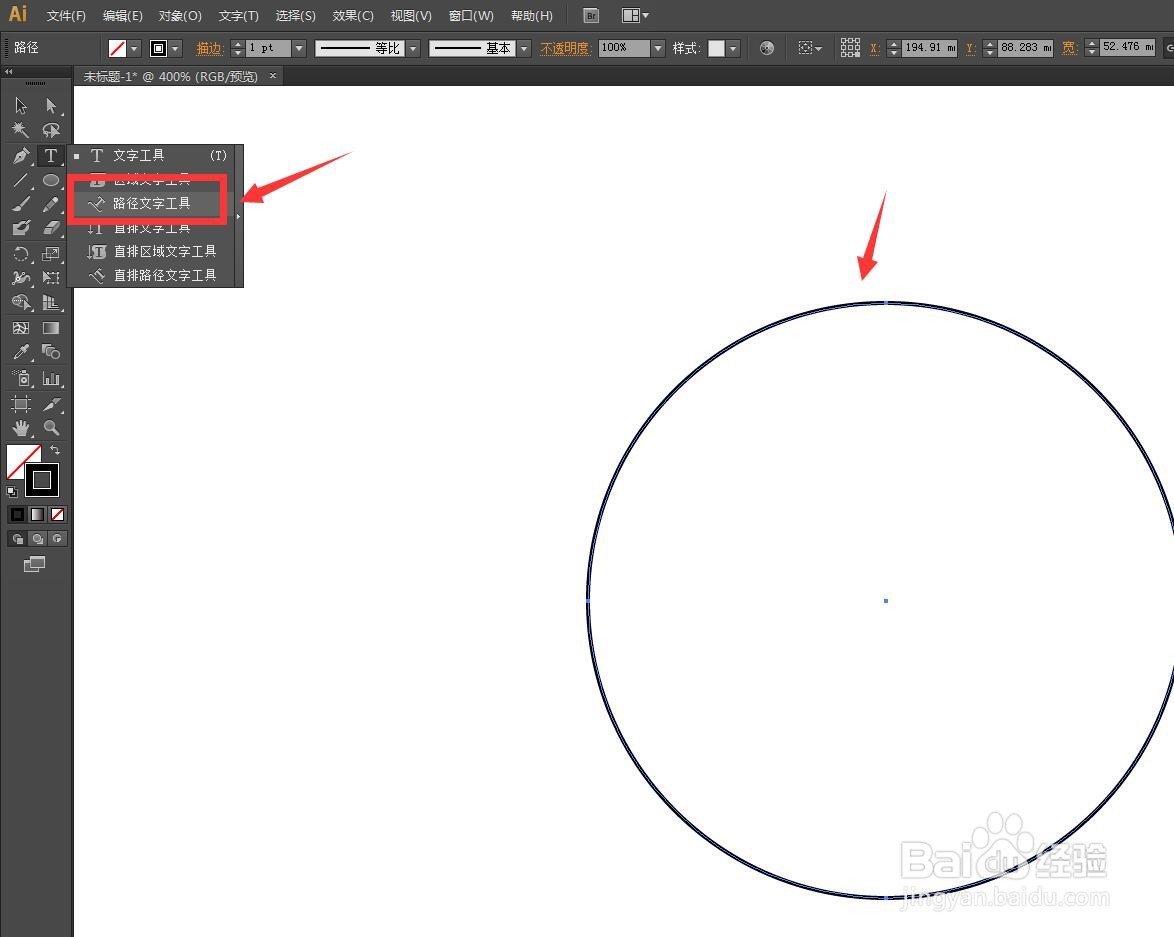Image resolution: width=1174 pixels, height=937 pixels.
Task: Open the 文件(F) menu
Action: click(x=66, y=16)
